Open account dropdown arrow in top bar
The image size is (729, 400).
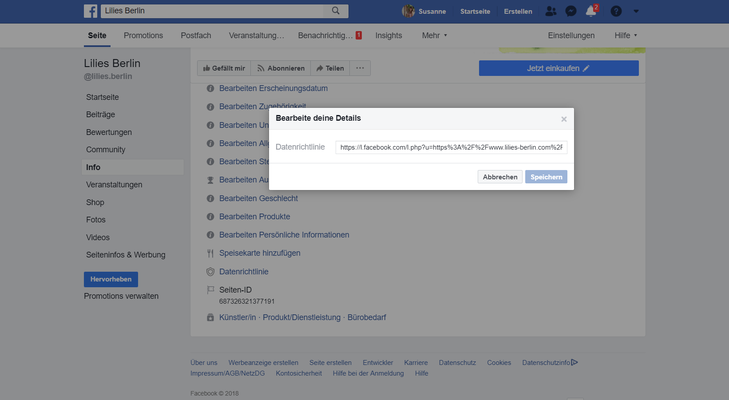tap(636, 11)
